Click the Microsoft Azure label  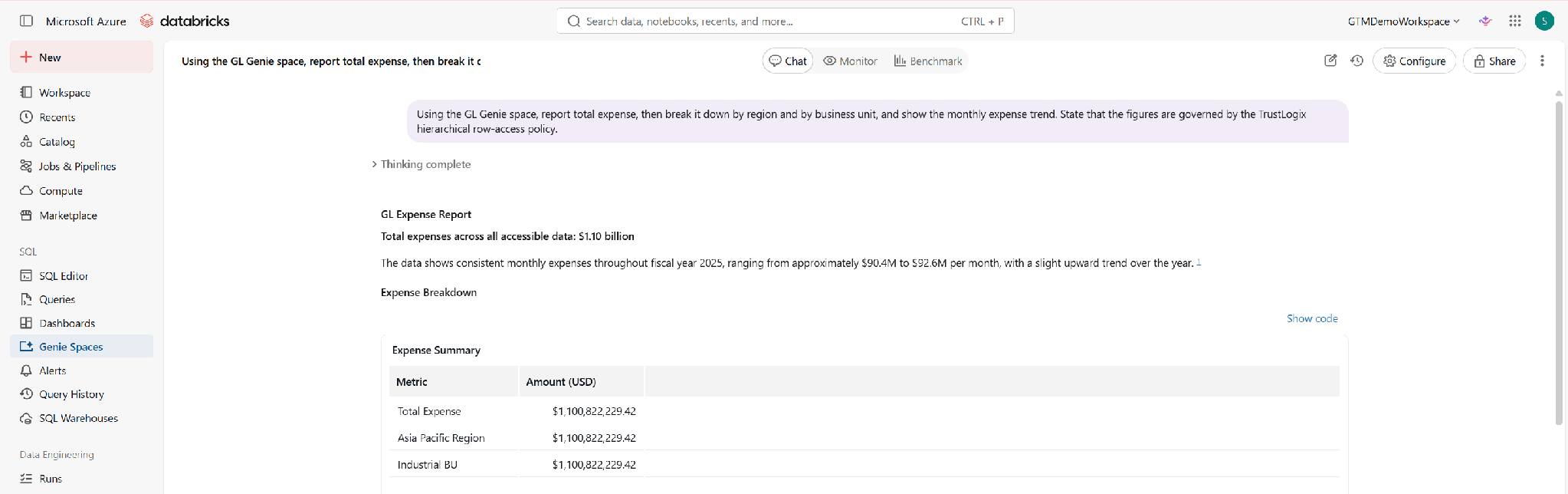click(86, 21)
